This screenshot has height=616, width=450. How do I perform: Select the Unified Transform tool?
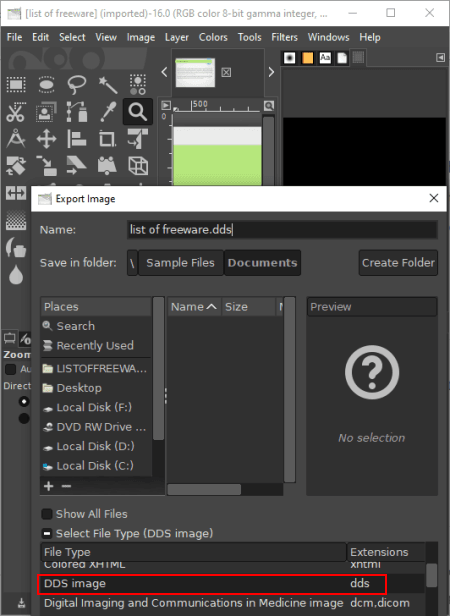pyautogui.click(x=138, y=139)
